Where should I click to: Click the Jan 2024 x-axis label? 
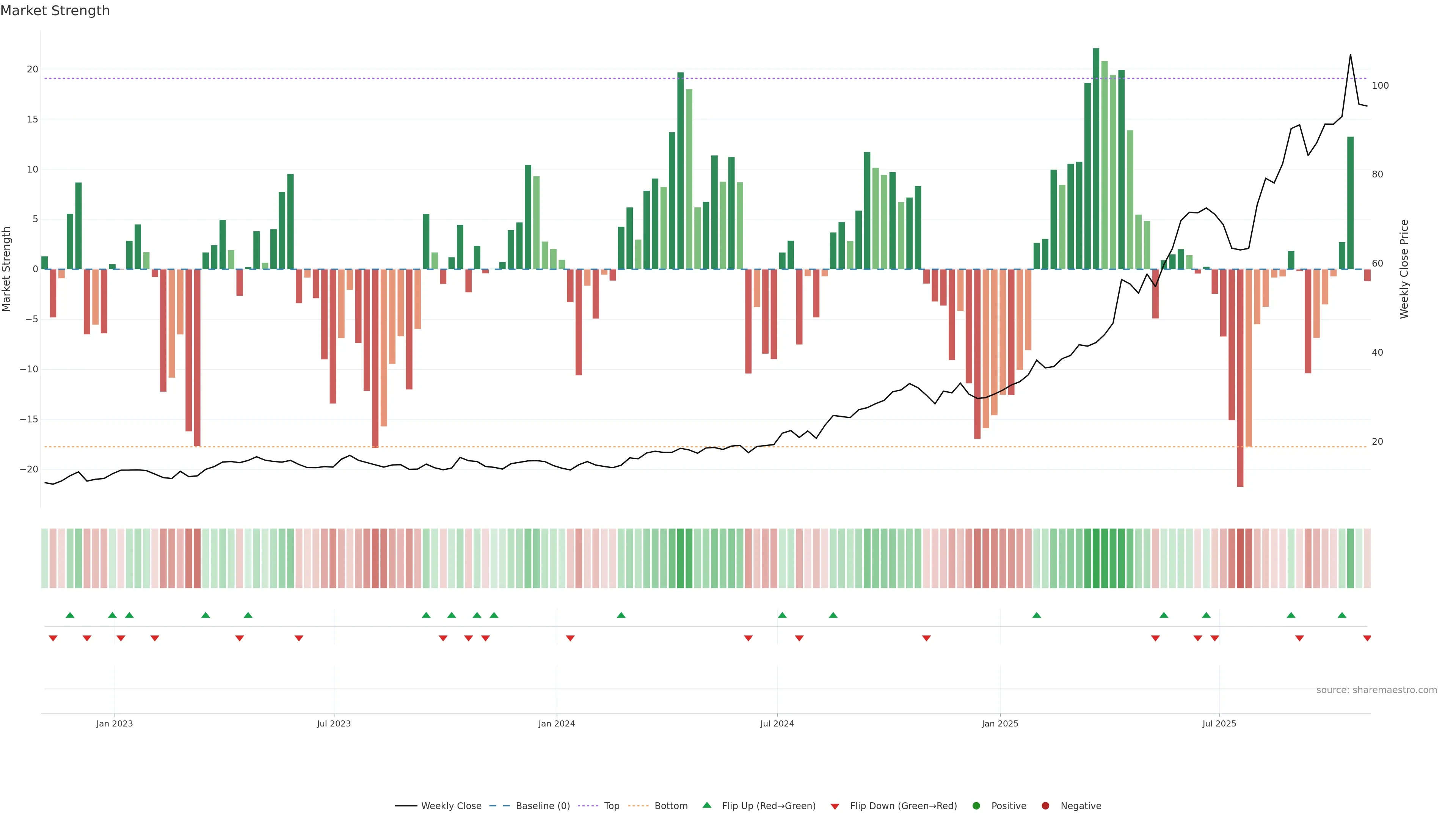556,723
